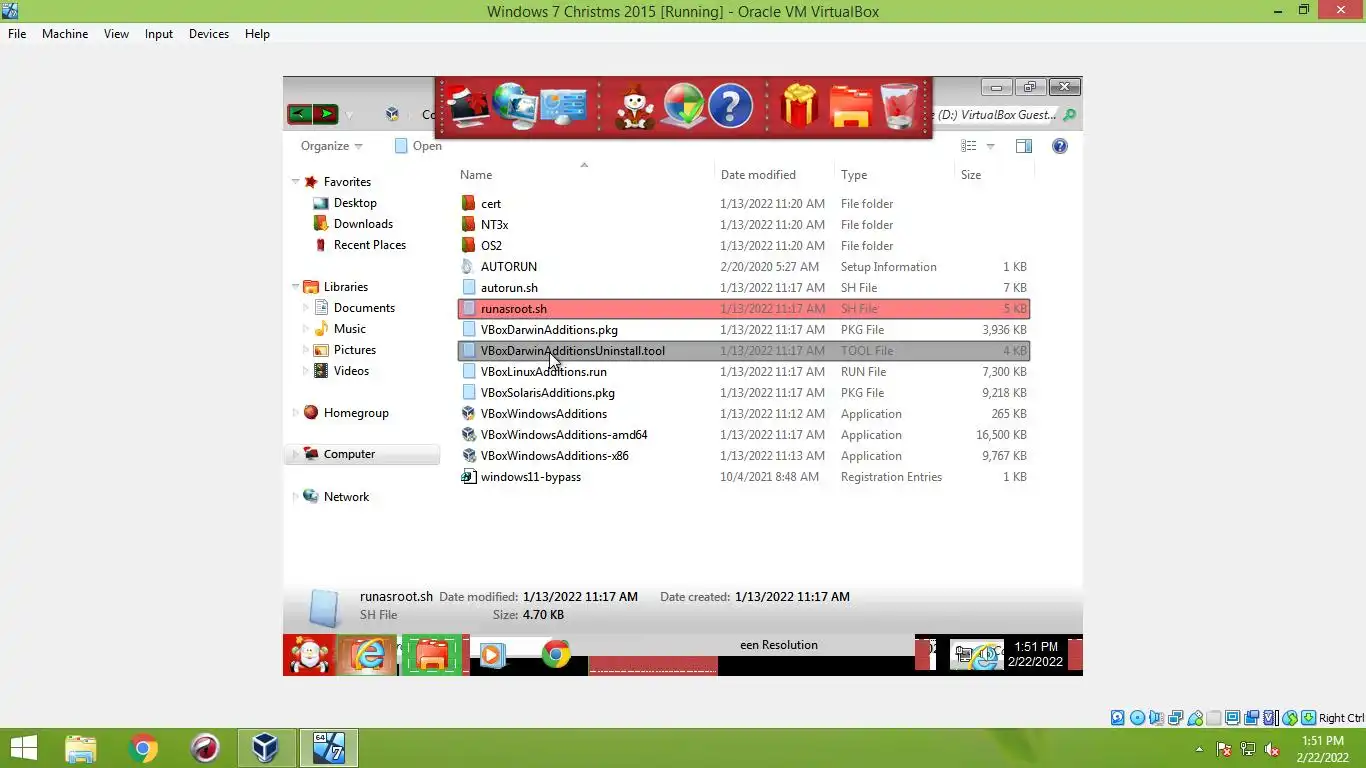
Task: Open the Organize dropdown menu
Action: point(332,146)
